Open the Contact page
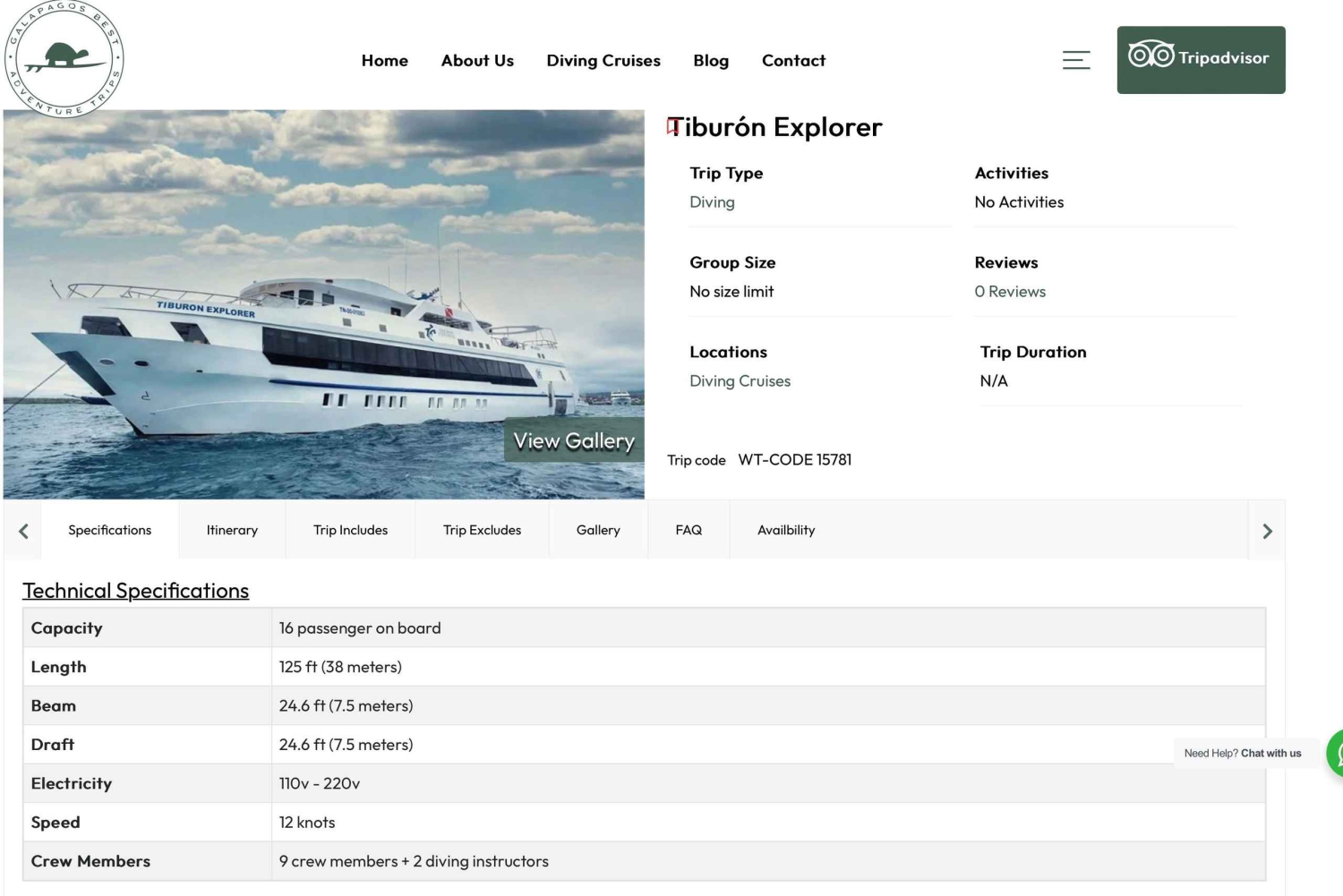1343x896 pixels. [x=792, y=61]
